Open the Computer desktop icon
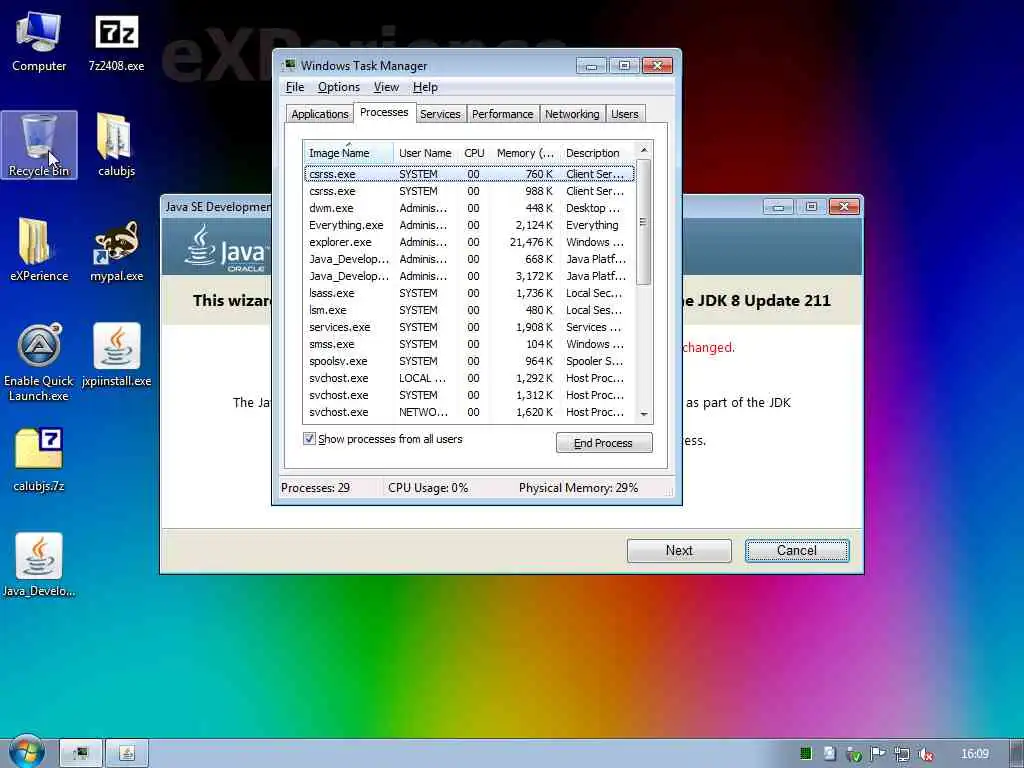 click(39, 40)
